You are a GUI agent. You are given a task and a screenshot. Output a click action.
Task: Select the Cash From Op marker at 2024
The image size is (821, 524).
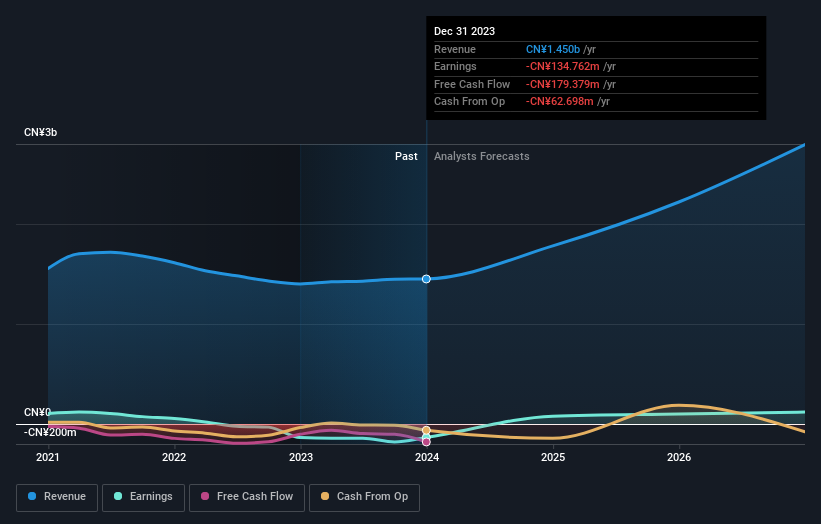[x=426, y=430]
